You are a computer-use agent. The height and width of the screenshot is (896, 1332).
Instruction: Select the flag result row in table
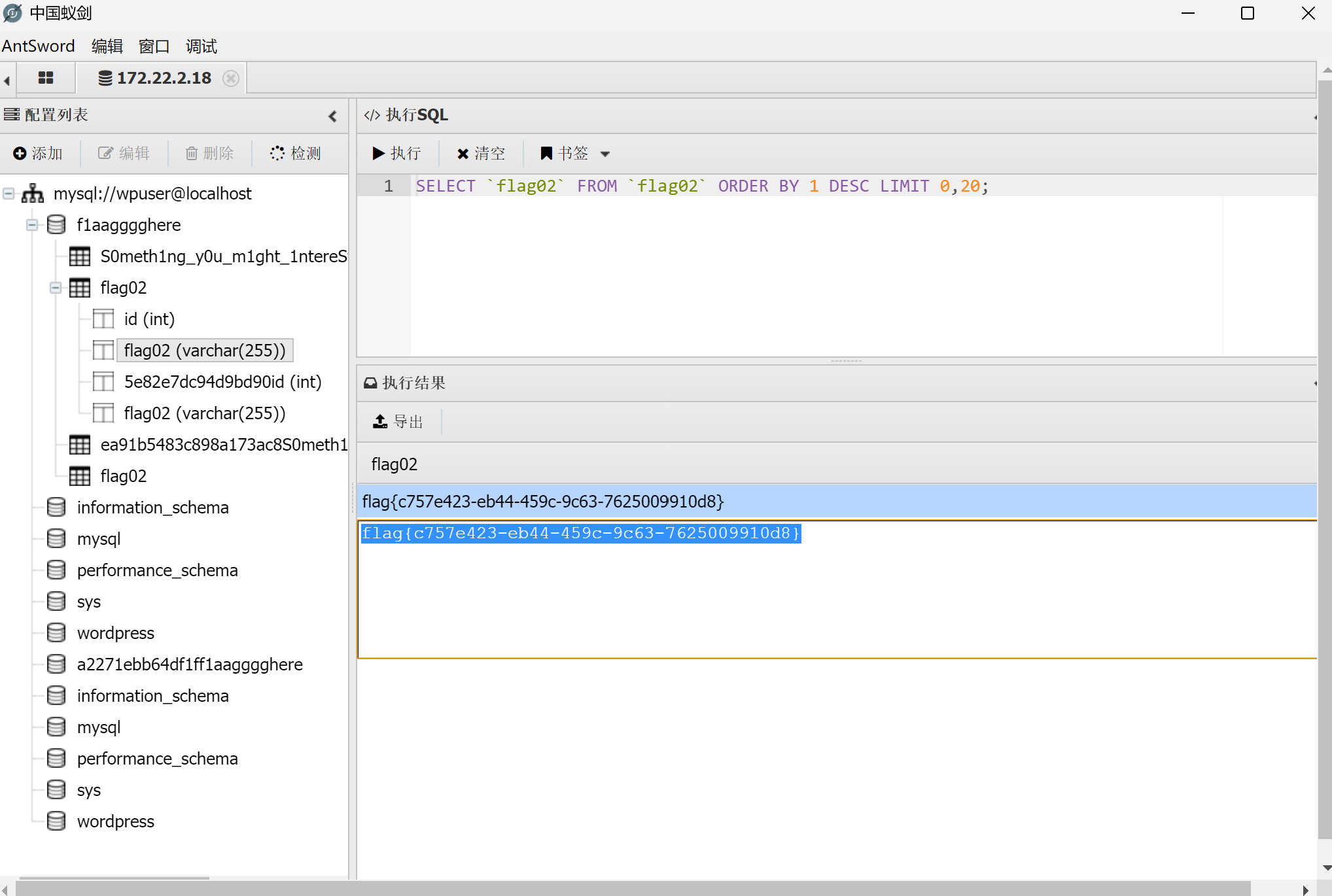[837, 502]
